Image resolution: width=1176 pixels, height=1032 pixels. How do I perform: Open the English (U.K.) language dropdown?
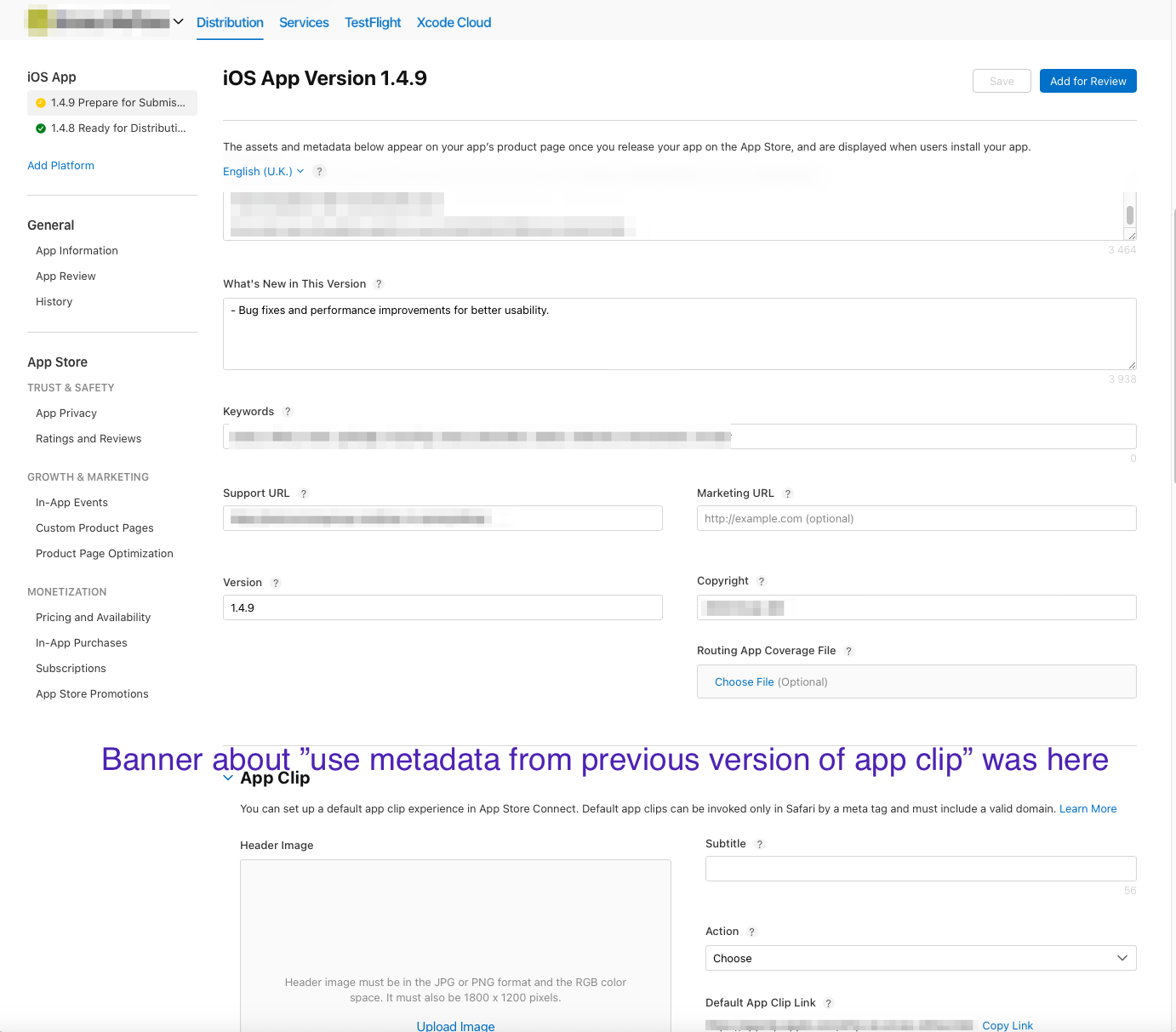[x=263, y=172]
